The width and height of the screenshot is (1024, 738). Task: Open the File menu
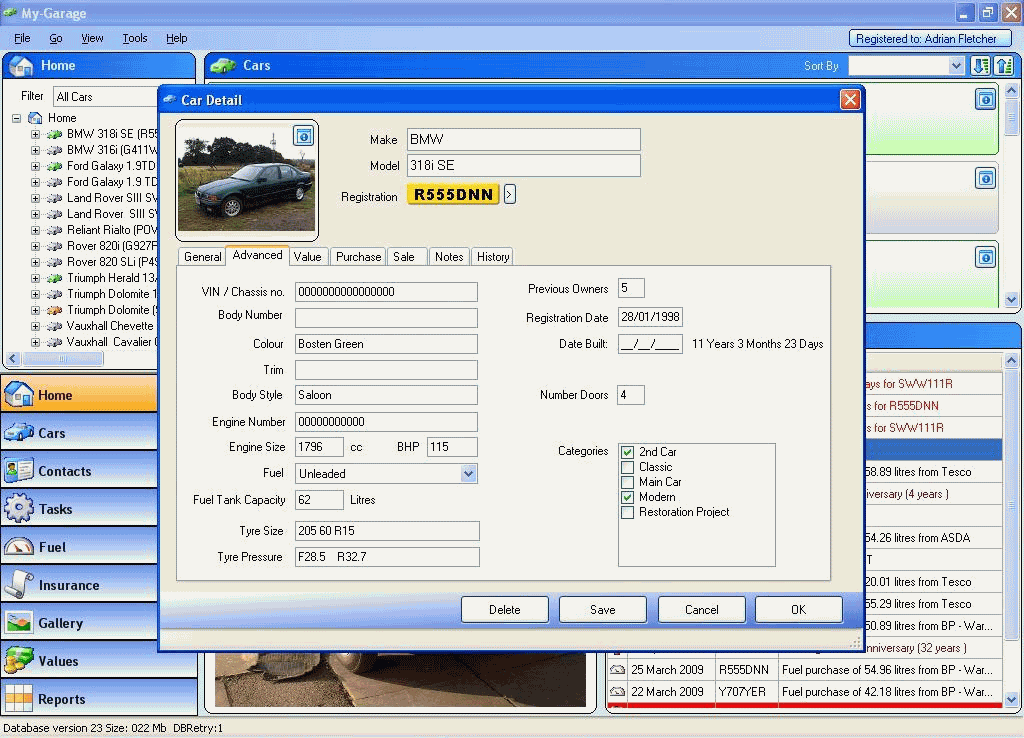[x=22, y=38]
